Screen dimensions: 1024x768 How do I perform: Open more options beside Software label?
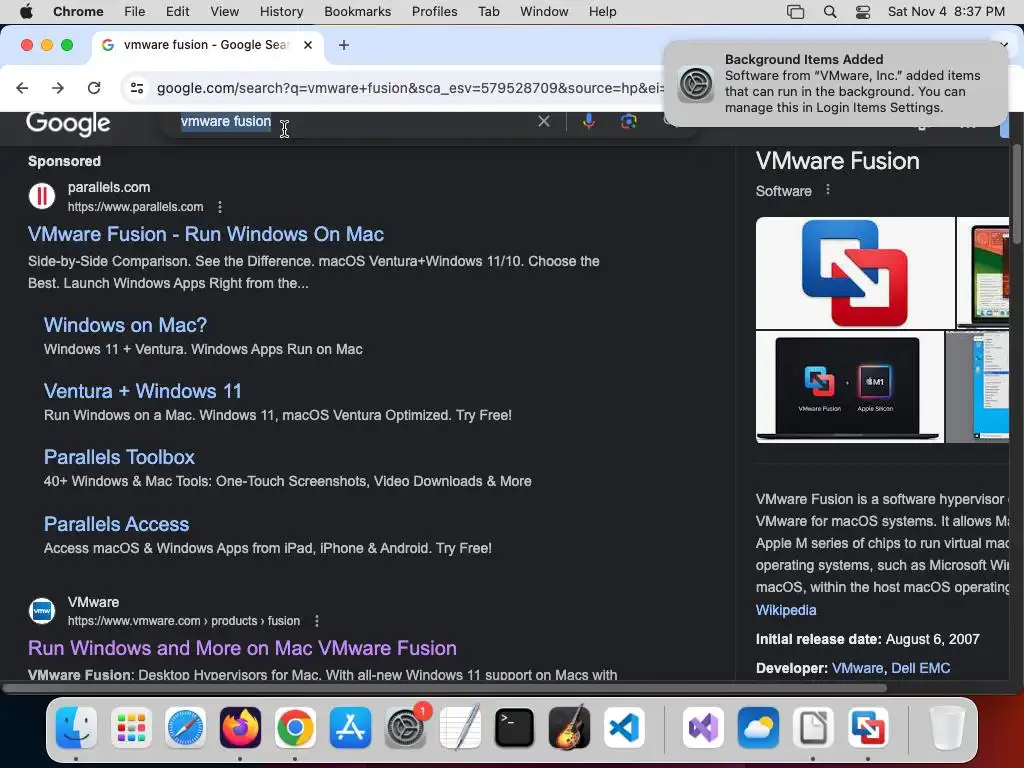(x=828, y=190)
